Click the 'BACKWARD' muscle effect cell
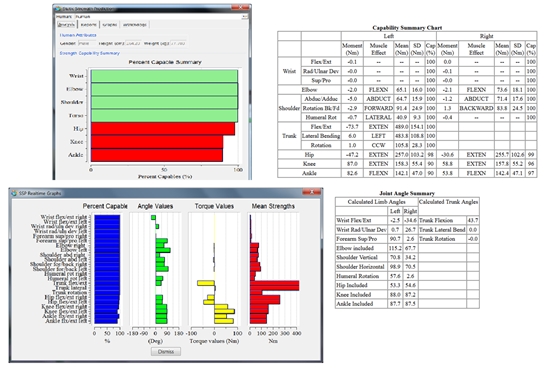This screenshot has width=545, height=372. click(476, 108)
